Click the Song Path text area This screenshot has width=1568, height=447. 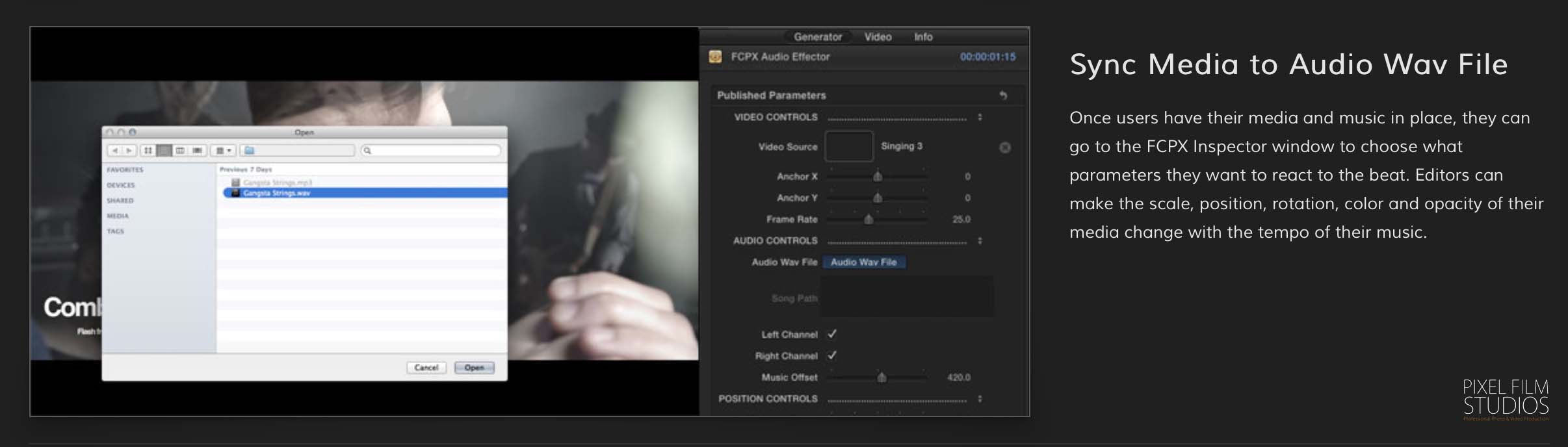click(x=906, y=296)
